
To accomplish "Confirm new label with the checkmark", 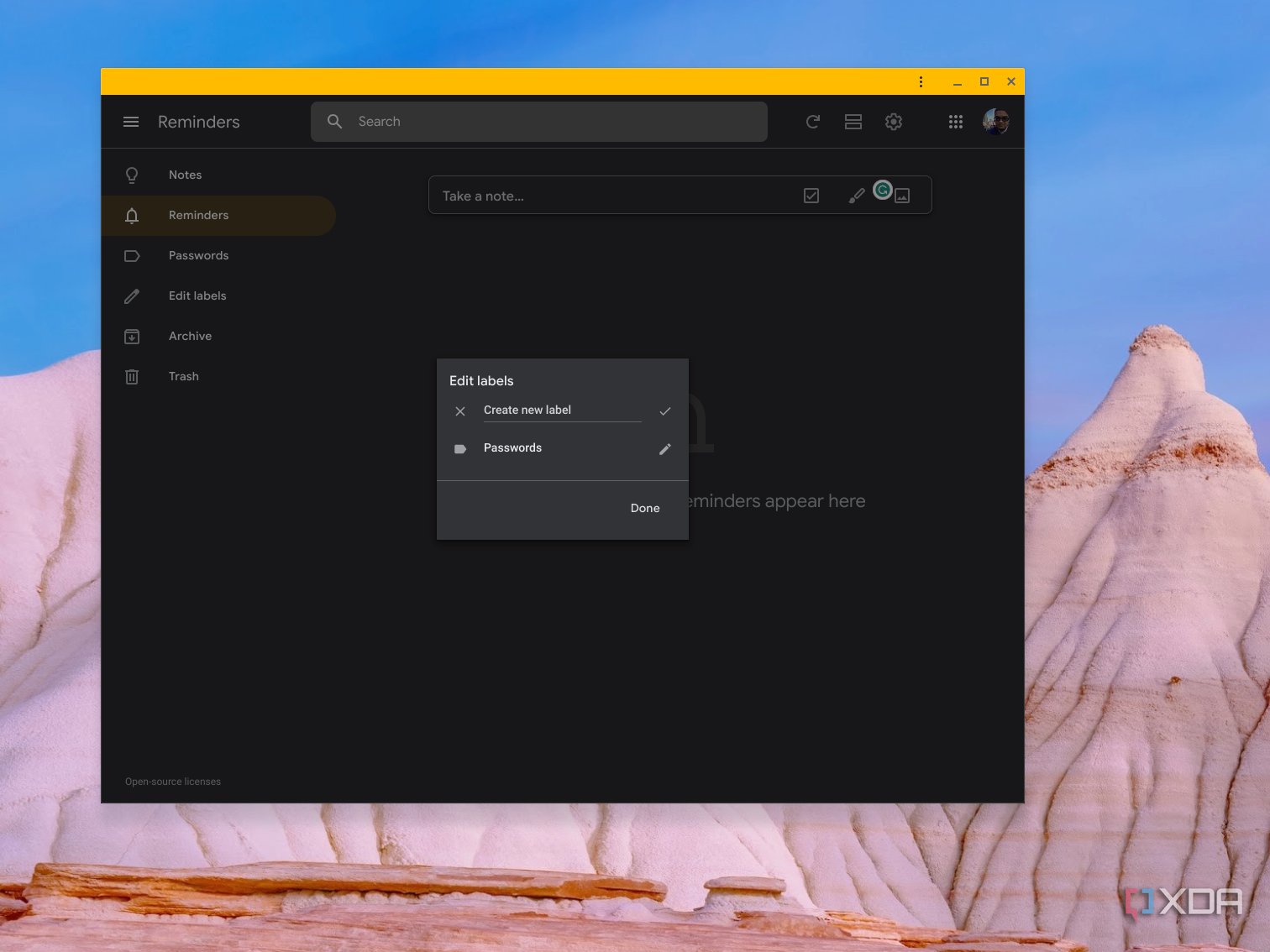I will (x=665, y=411).
